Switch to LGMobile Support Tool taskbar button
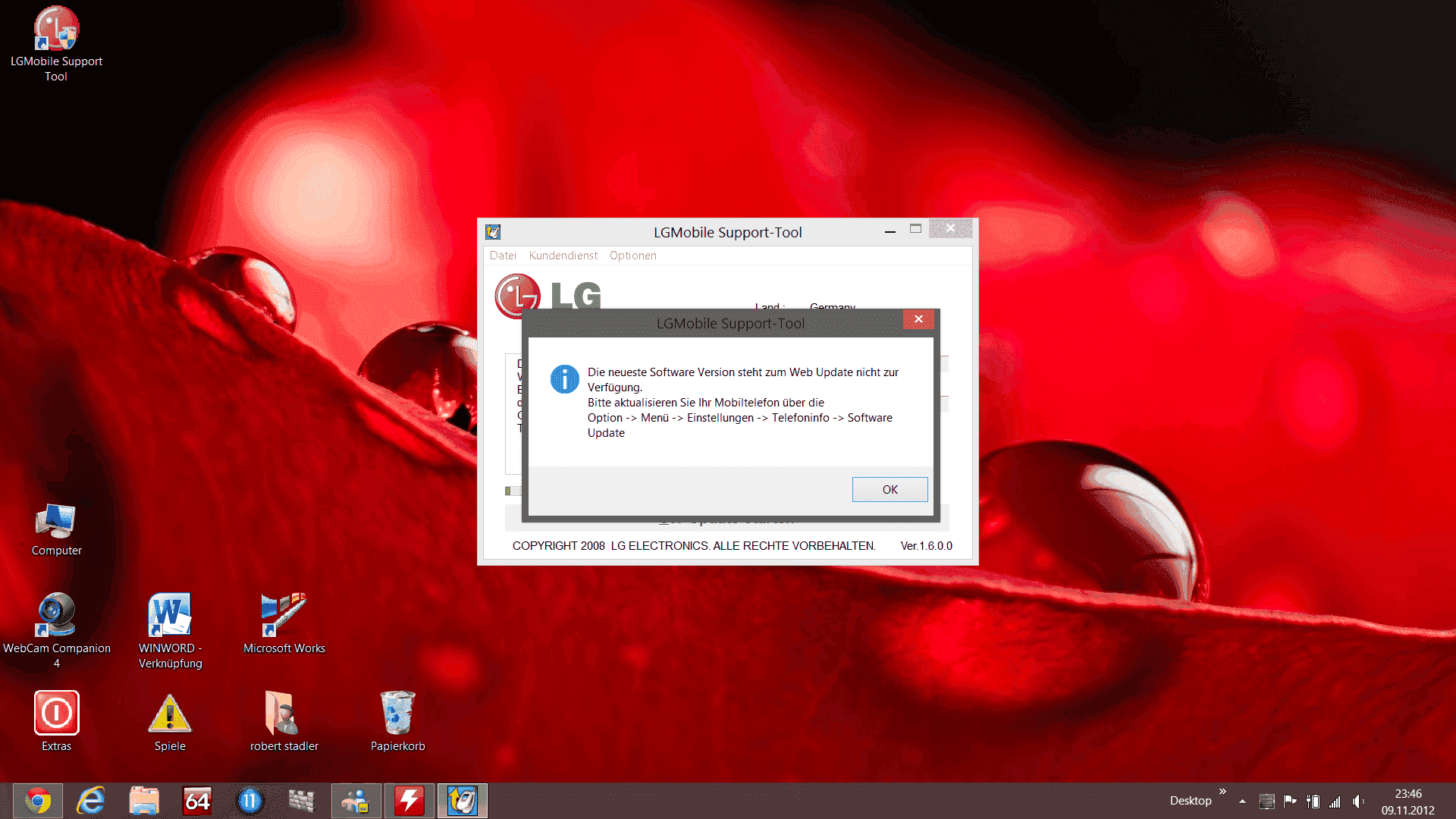 [462, 801]
